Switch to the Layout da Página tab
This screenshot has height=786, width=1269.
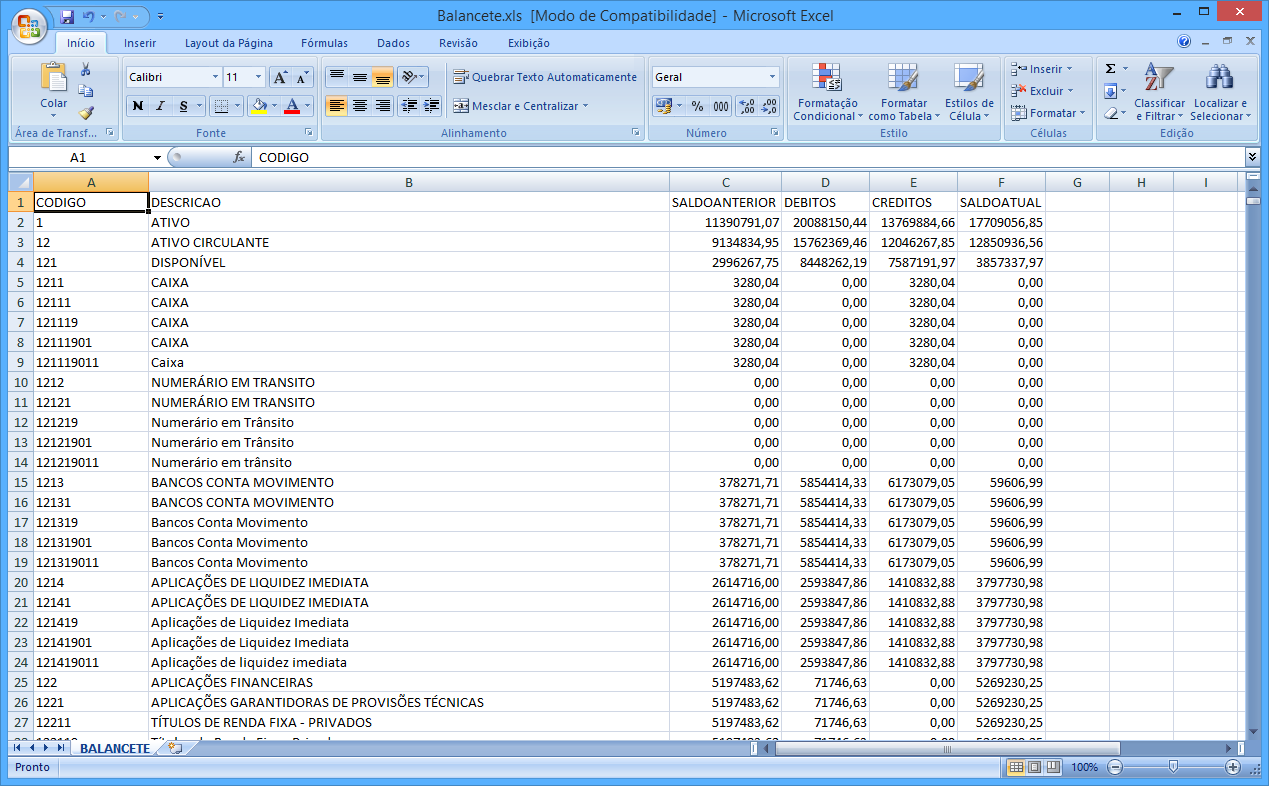pos(229,43)
